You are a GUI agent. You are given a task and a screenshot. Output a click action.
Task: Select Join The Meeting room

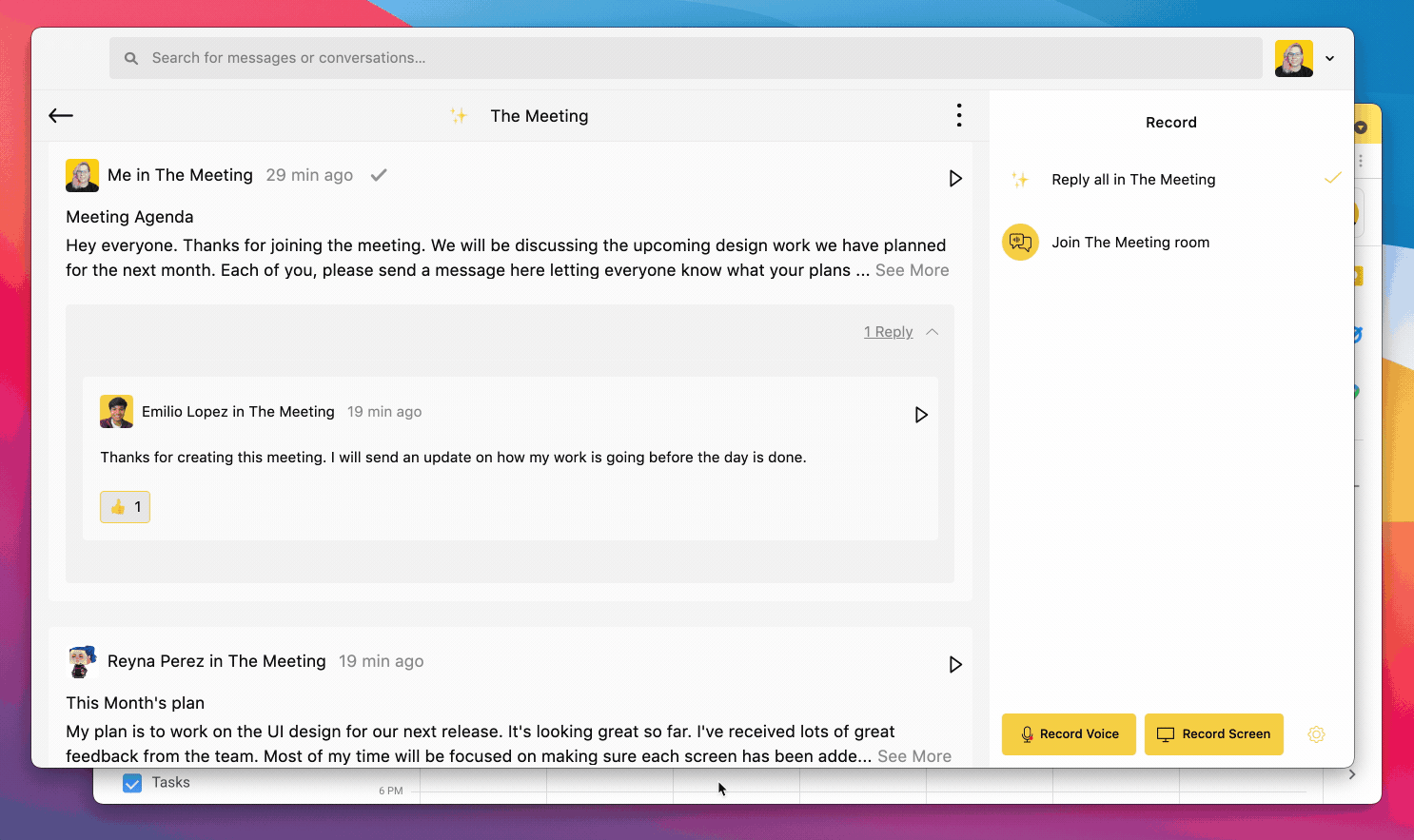click(x=1130, y=242)
